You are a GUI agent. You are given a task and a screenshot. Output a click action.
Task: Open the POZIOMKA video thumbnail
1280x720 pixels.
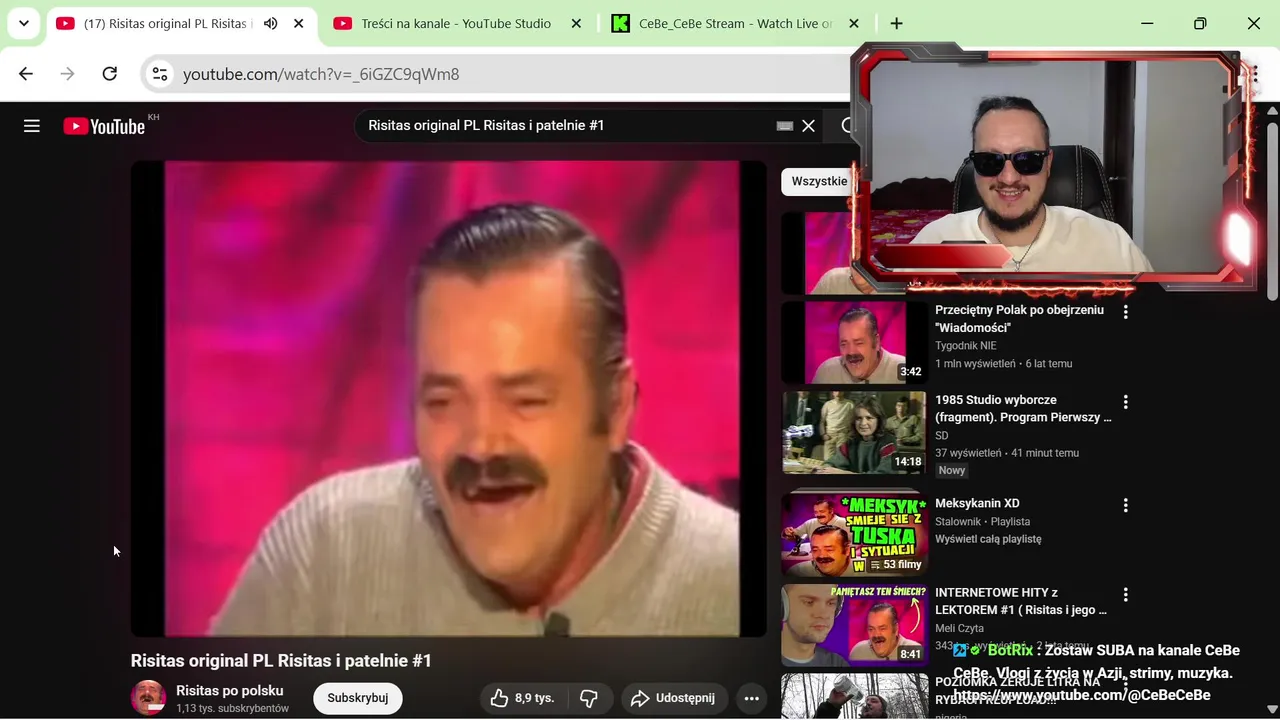point(854,696)
